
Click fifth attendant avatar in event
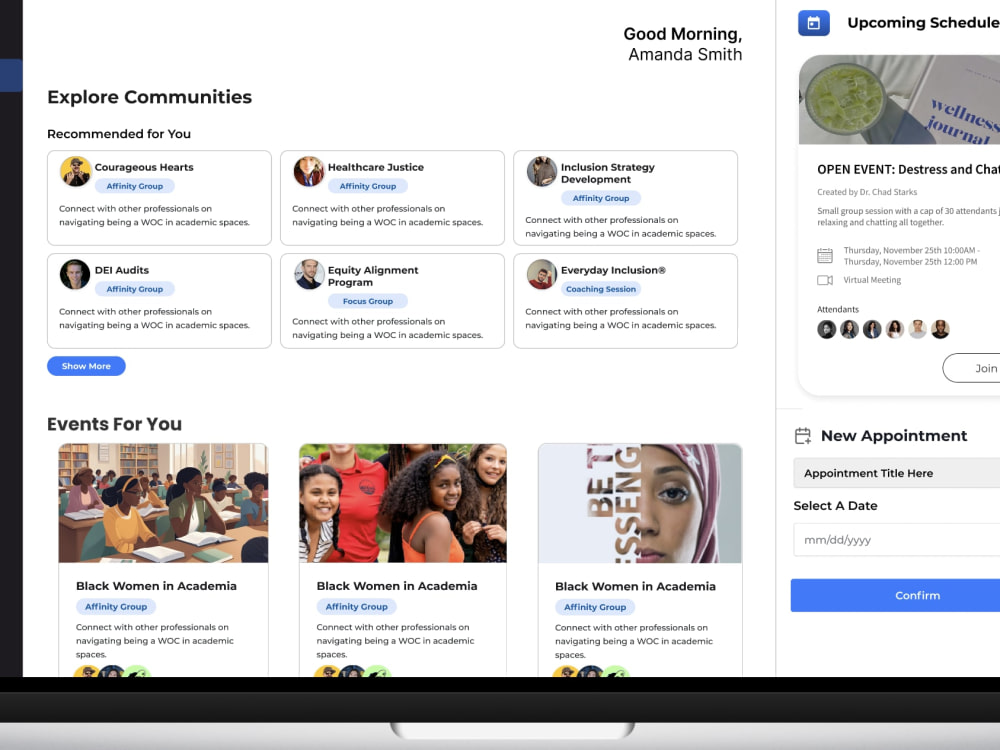tap(917, 329)
